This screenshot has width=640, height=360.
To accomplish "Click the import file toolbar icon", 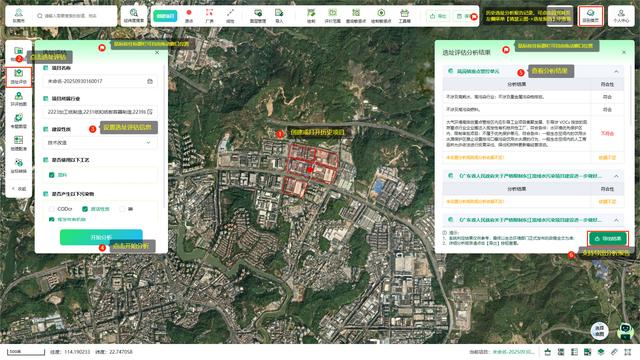I will point(279,16).
